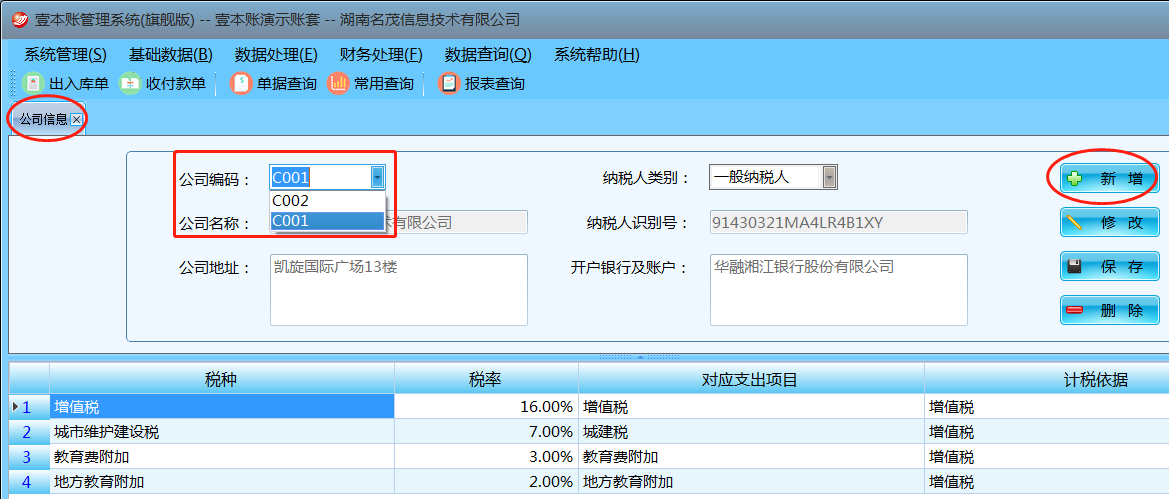Screen dimensions: 1169x499
Task: Sort by the 税率 column header
Action: click(x=486, y=380)
